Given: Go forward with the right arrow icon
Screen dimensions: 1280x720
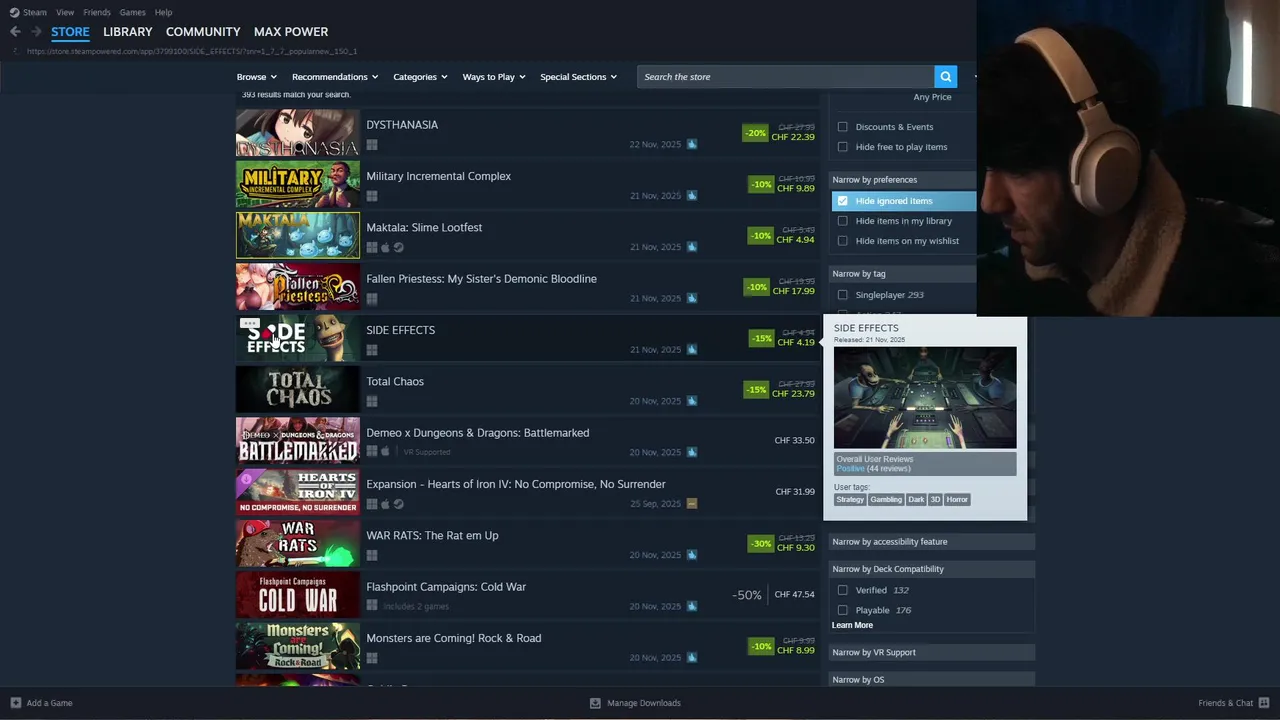Looking at the screenshot, I should click(x=36, y=32).
